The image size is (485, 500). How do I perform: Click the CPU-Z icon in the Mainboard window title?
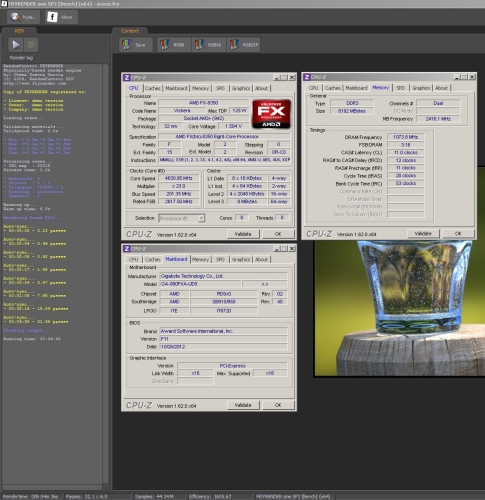pyautogui.click(x=127, y=249)
